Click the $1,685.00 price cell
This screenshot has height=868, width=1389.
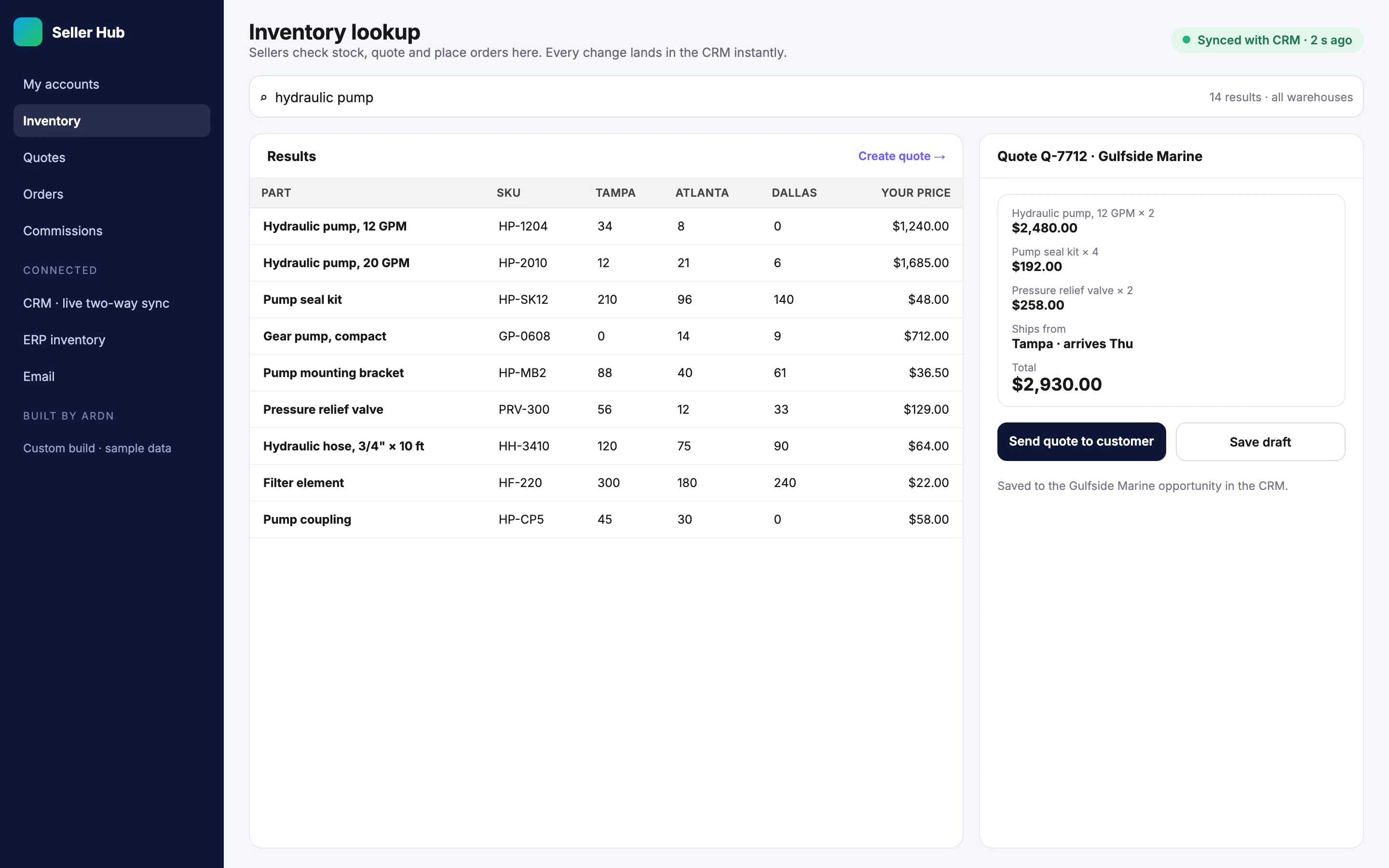click(921, 263)
